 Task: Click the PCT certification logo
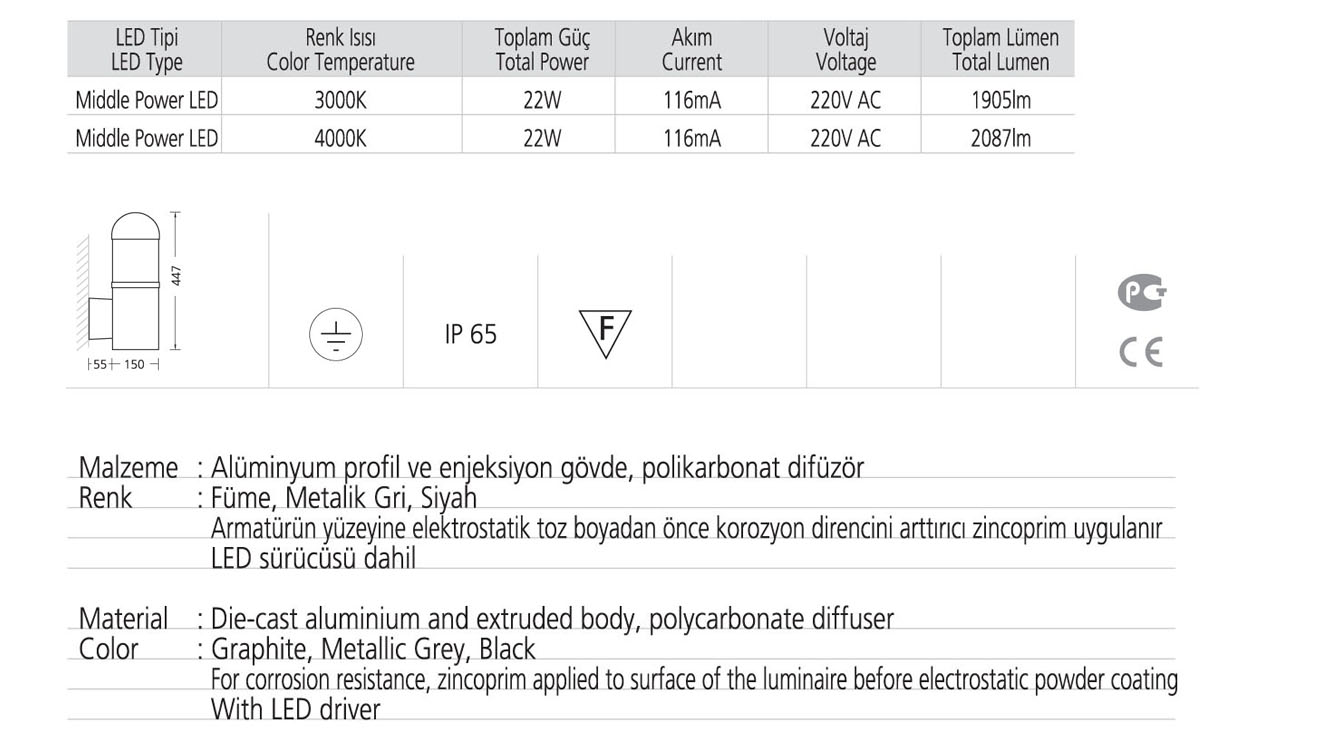[1141, 293]
